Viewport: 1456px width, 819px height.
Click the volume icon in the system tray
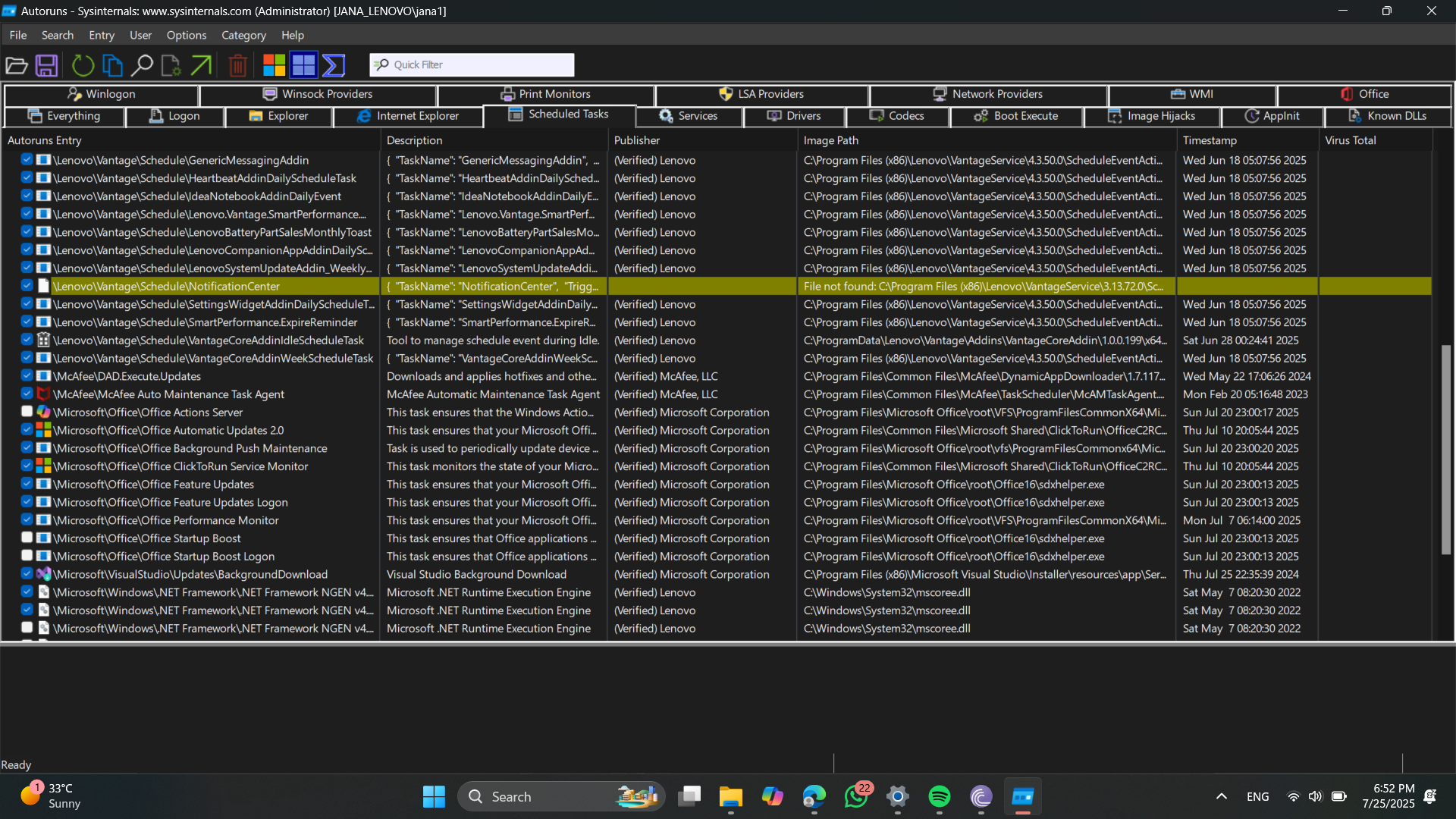(1315, 796)
